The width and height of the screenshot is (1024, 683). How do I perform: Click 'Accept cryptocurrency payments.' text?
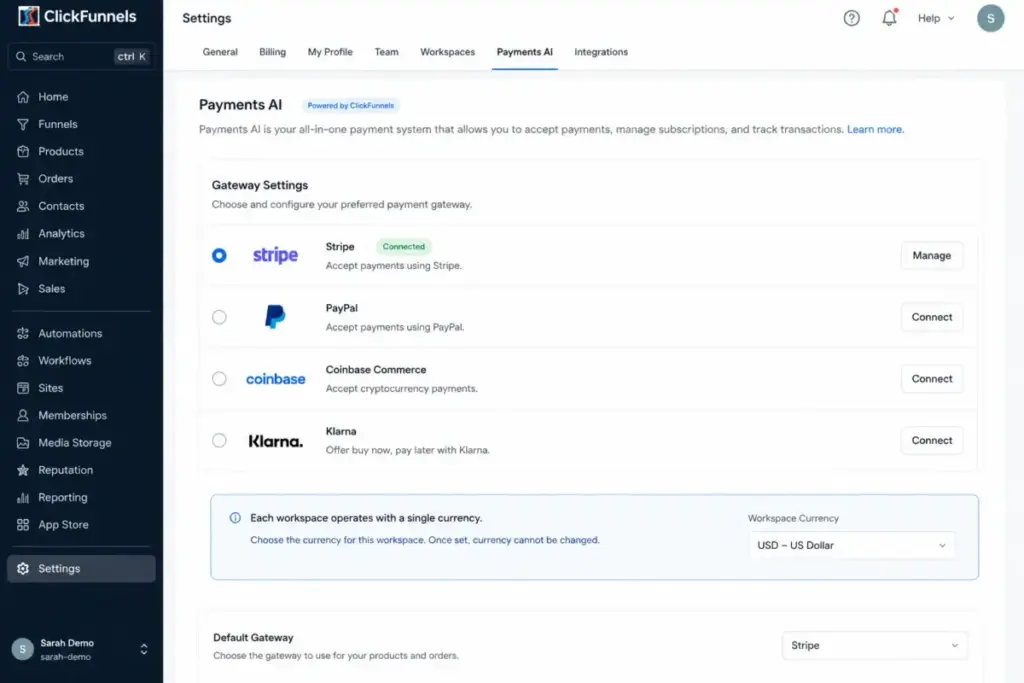pyautogui.click(x=402, y=389)
